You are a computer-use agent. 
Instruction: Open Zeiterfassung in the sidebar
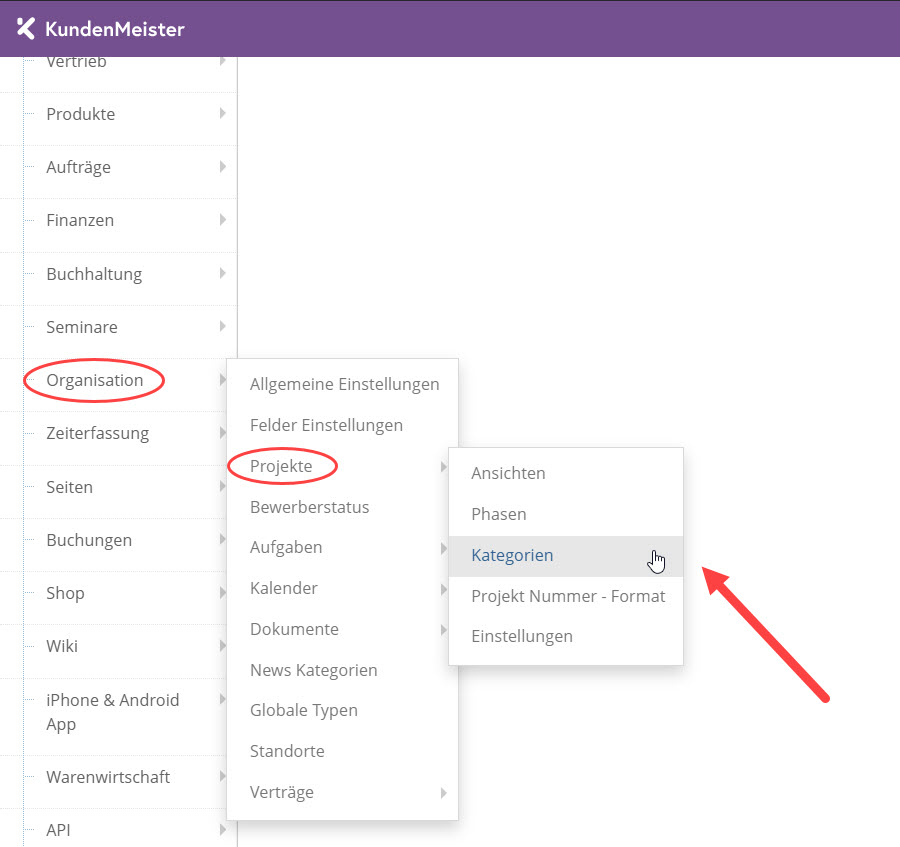(98, 433)
